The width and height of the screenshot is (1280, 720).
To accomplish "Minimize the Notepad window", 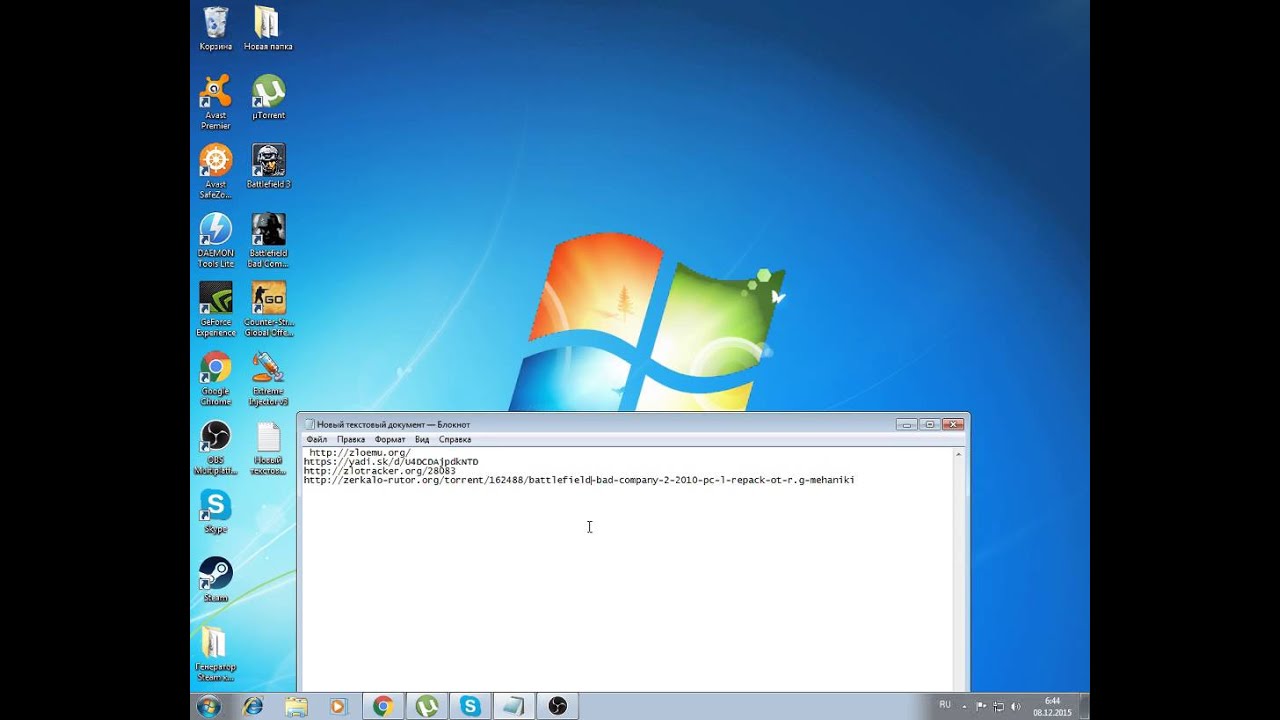I will tap(906, 424).
